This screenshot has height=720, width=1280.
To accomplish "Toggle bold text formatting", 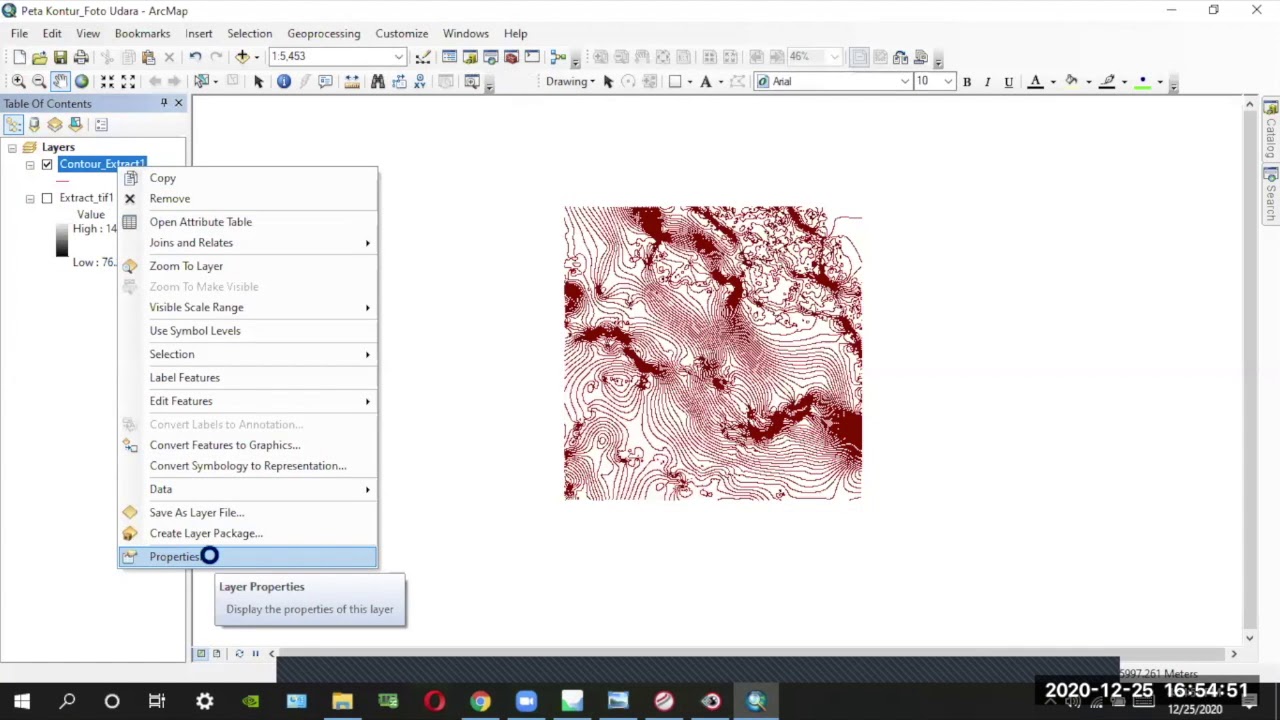I will (967, 81).
